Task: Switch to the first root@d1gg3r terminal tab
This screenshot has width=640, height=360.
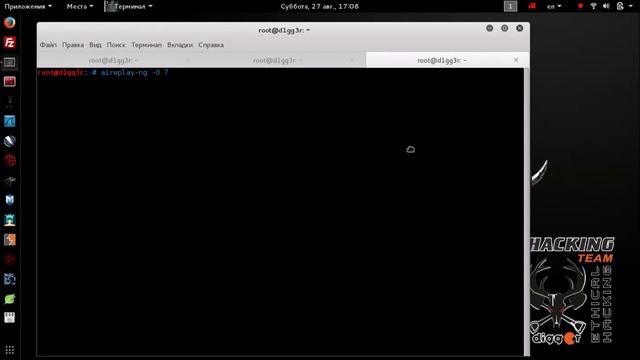Action: (x=113, y=60)
